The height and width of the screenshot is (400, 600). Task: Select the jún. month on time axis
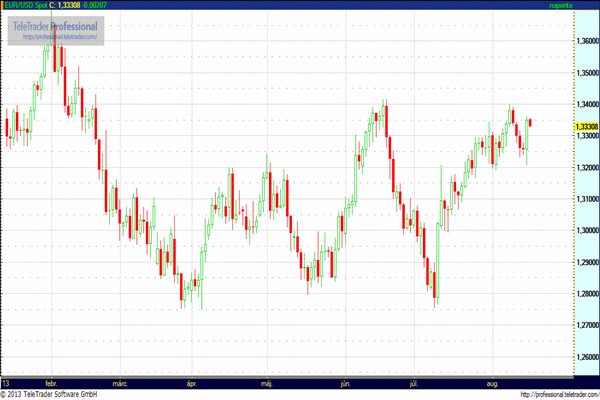[x=345, y=383]
